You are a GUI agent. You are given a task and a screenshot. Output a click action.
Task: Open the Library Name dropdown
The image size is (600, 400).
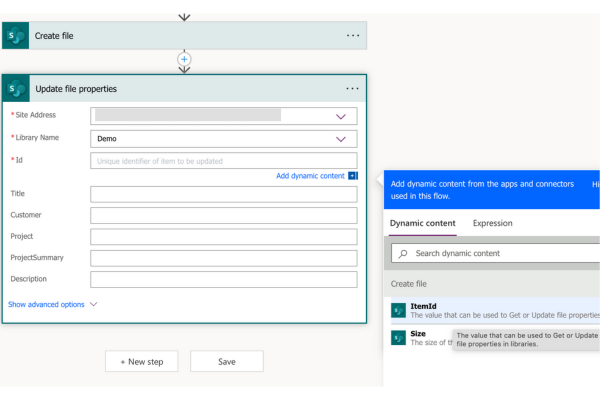pos(341,139)
